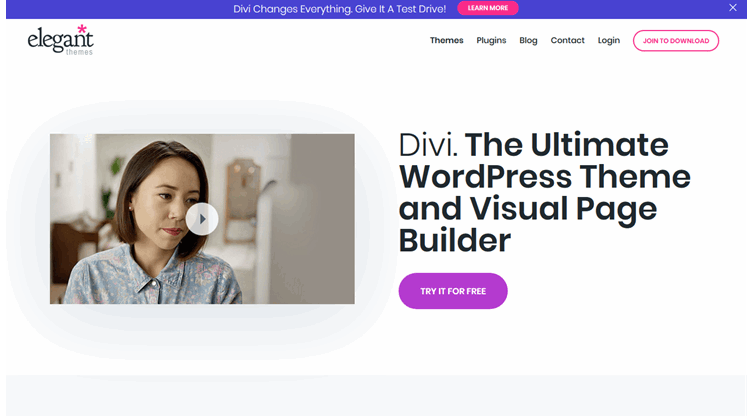The image size is (752, 416).
Task: Click Try It For Free button
Action: click(453, 291)
